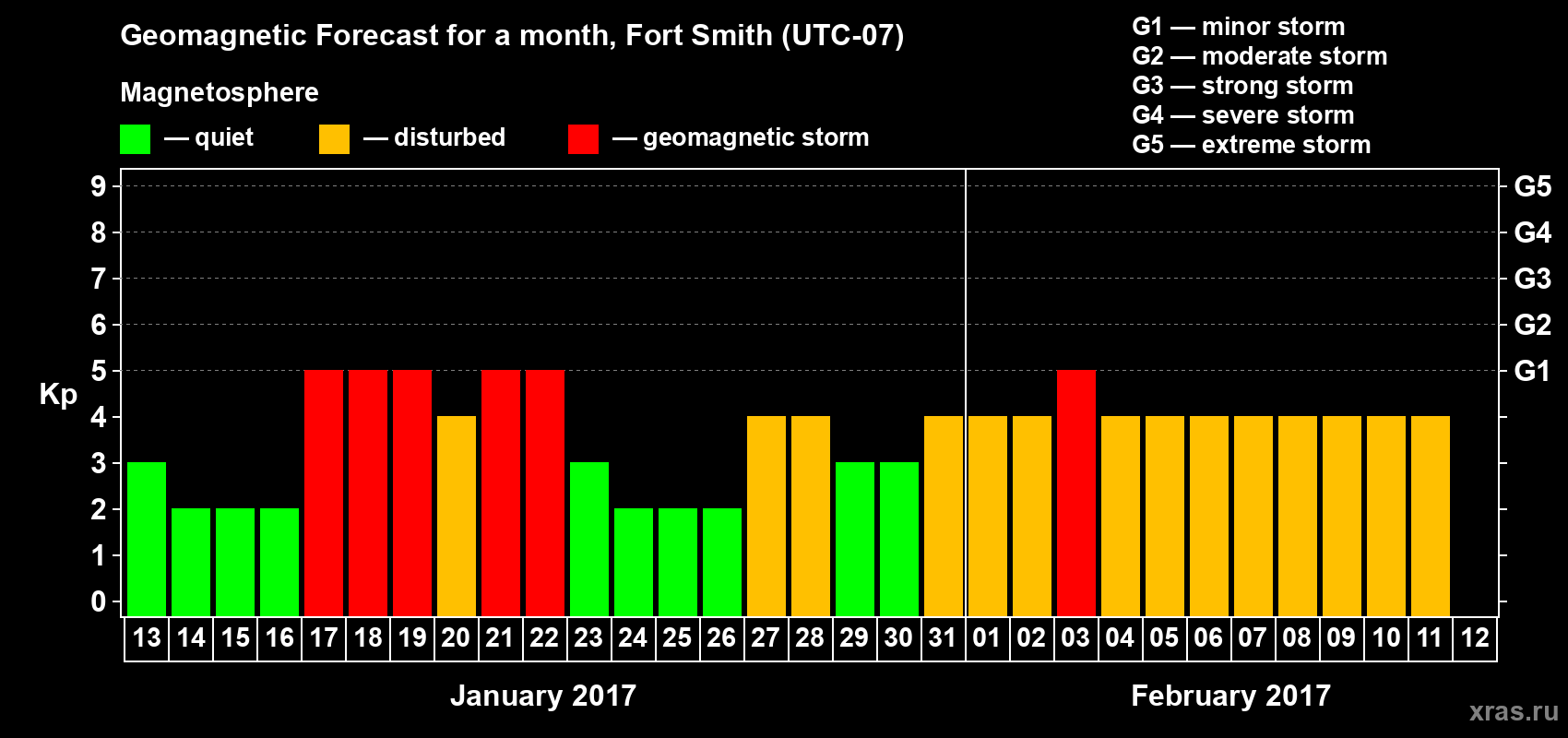Click the date cell '13'
Viewport: 1568px width, 738px height.
(x=147, y=638)
